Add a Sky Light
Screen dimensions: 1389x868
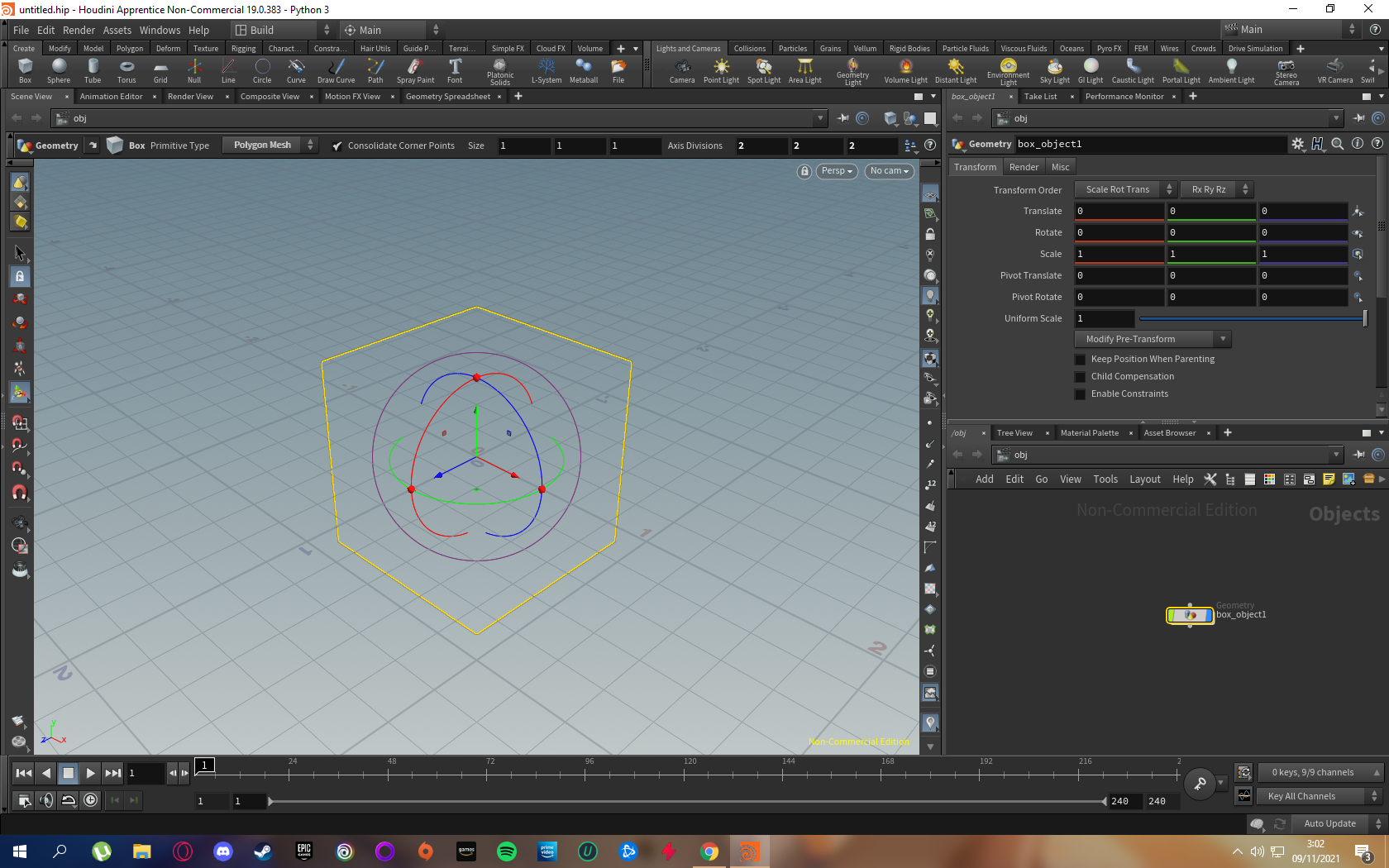pos(1054,71)
